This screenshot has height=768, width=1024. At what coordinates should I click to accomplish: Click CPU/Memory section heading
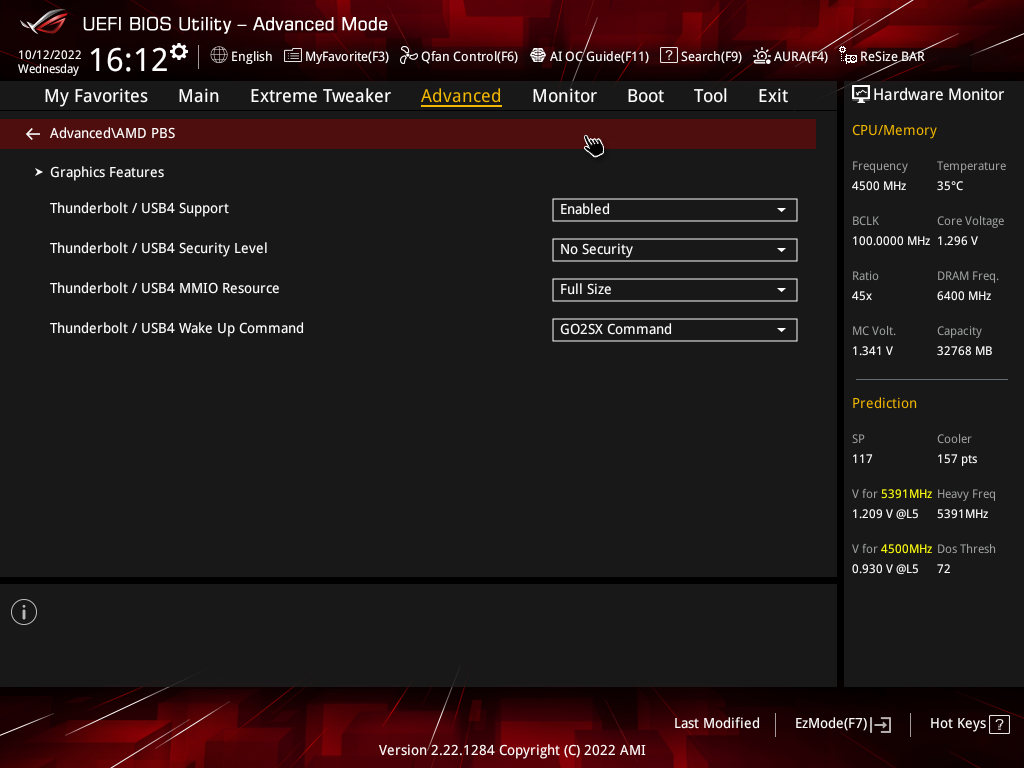894,131
